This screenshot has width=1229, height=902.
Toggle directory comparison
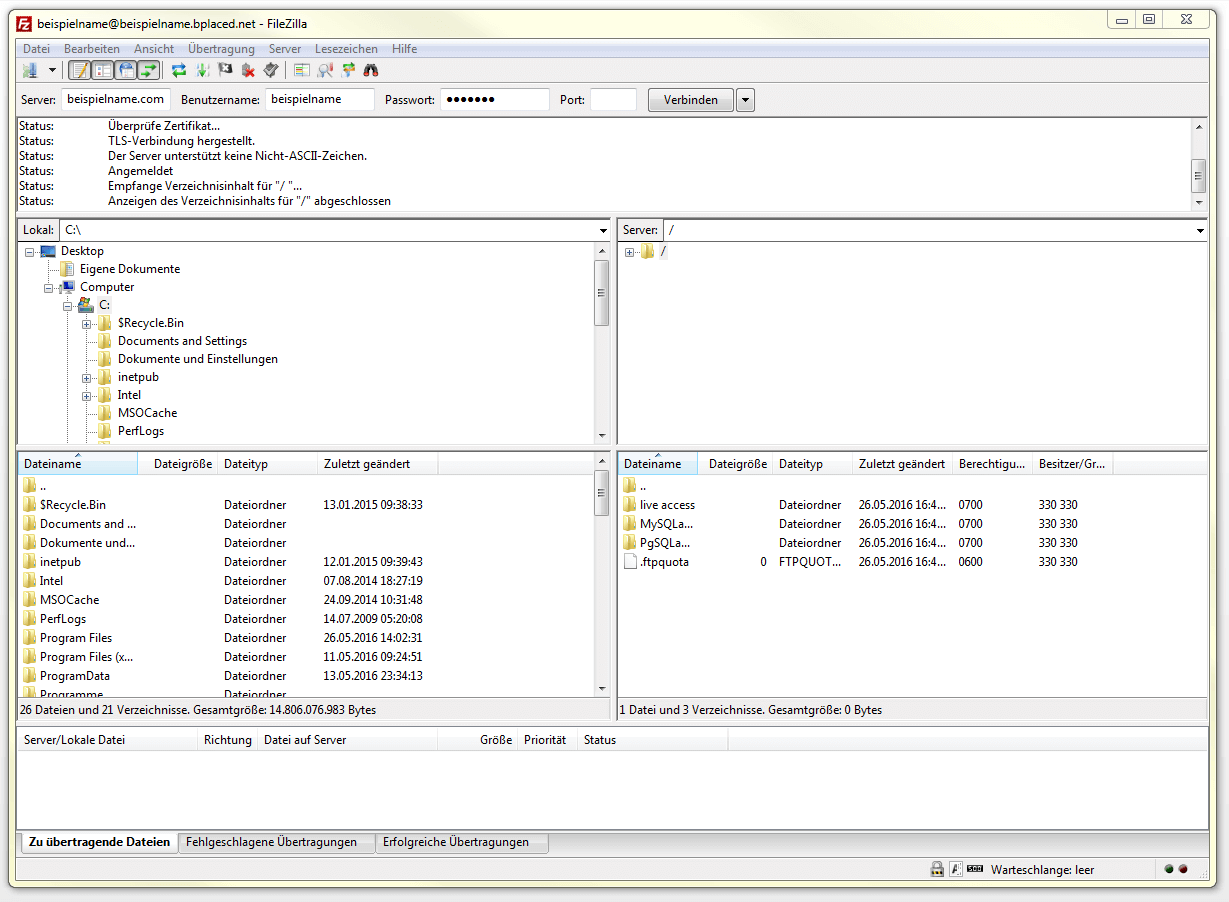(x=325, y=70)
